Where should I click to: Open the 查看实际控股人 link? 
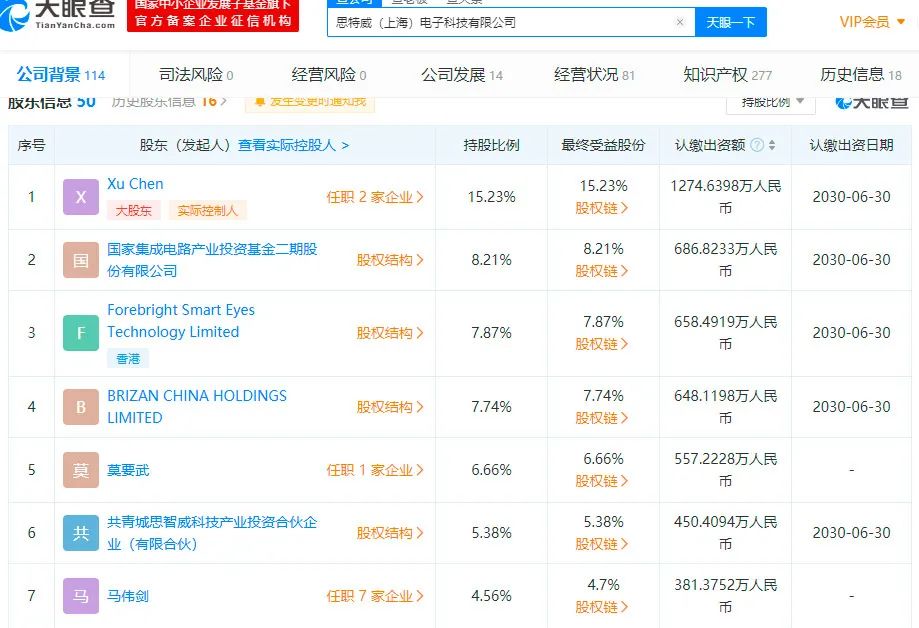[293, 145]
